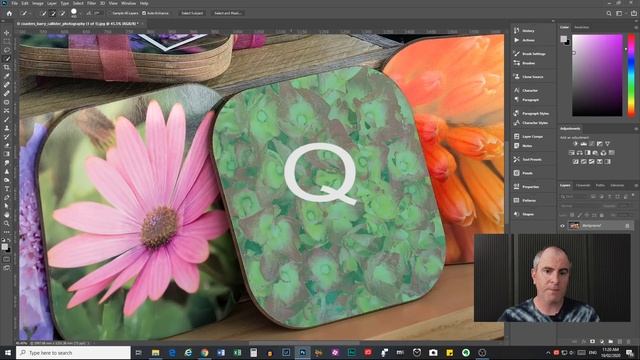Click the Share icon at top right

click(x=634, y=13)
